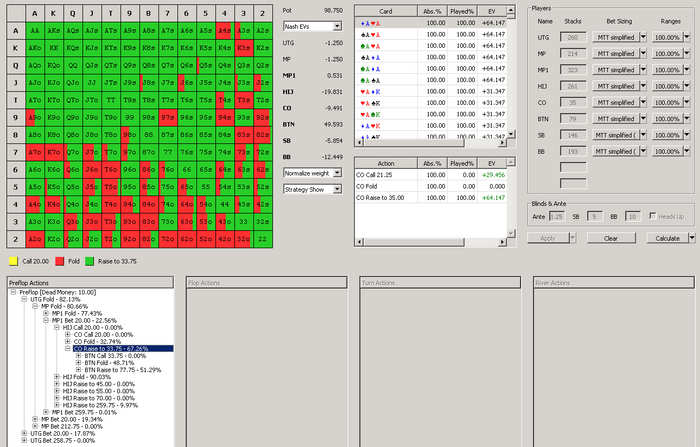700x447 pixels.
Task: Click the Q6o cell in hand grid
Action: [x=72, y=169]
